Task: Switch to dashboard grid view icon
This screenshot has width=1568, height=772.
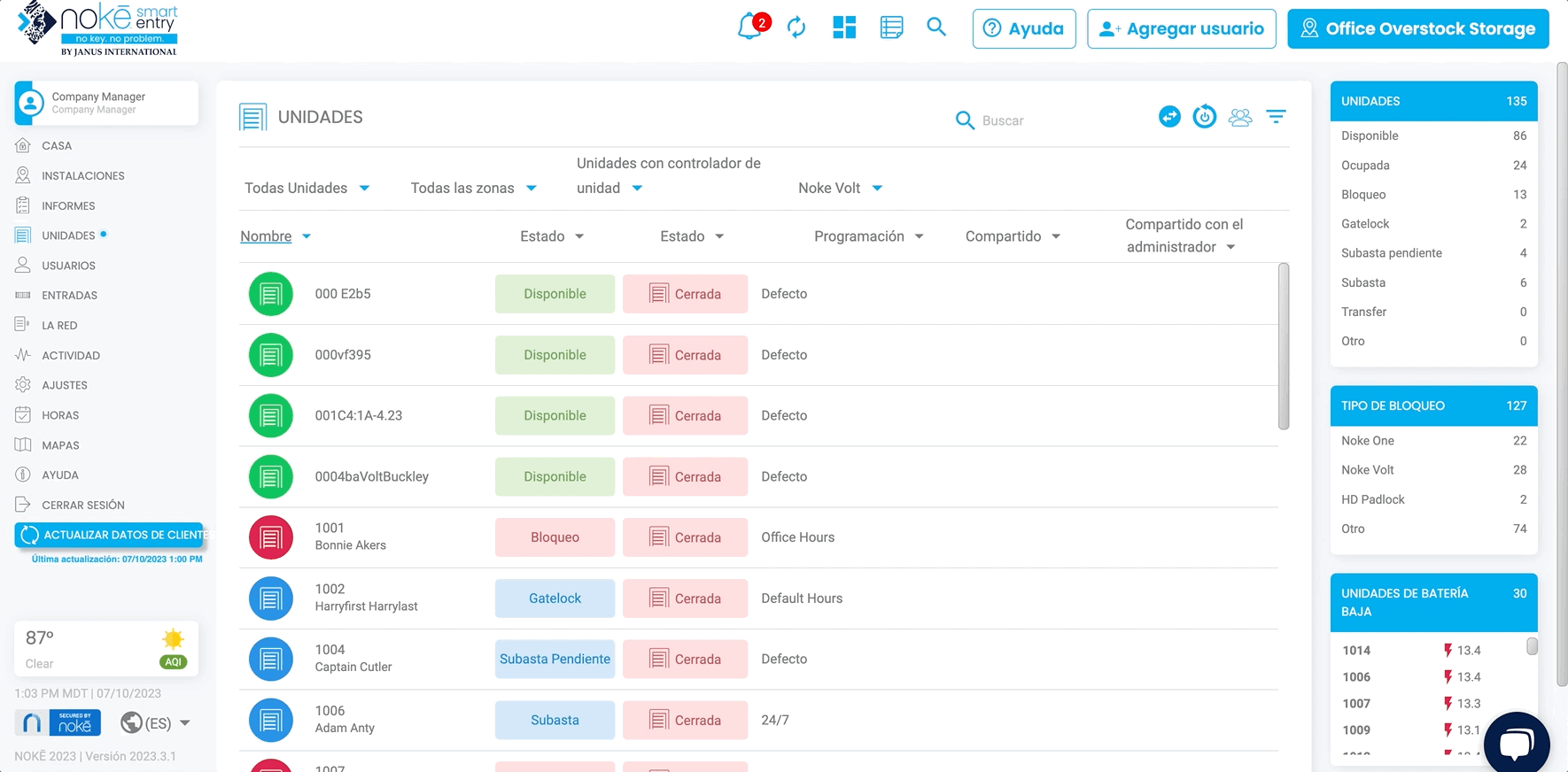Action: pyautogui.click(x=844, y=27)
